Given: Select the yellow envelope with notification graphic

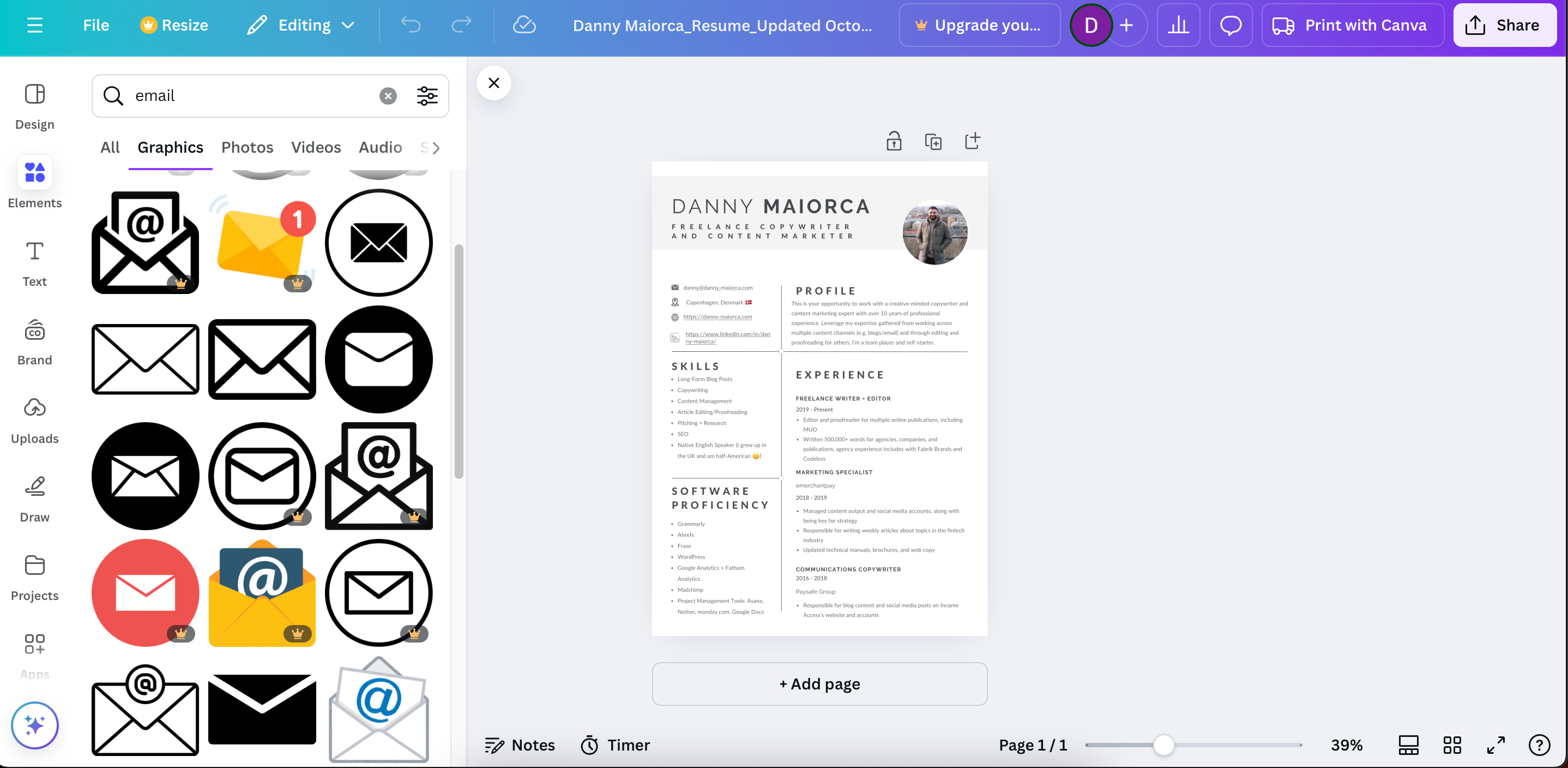Looking at the screenshot, I should pos(262,242).
